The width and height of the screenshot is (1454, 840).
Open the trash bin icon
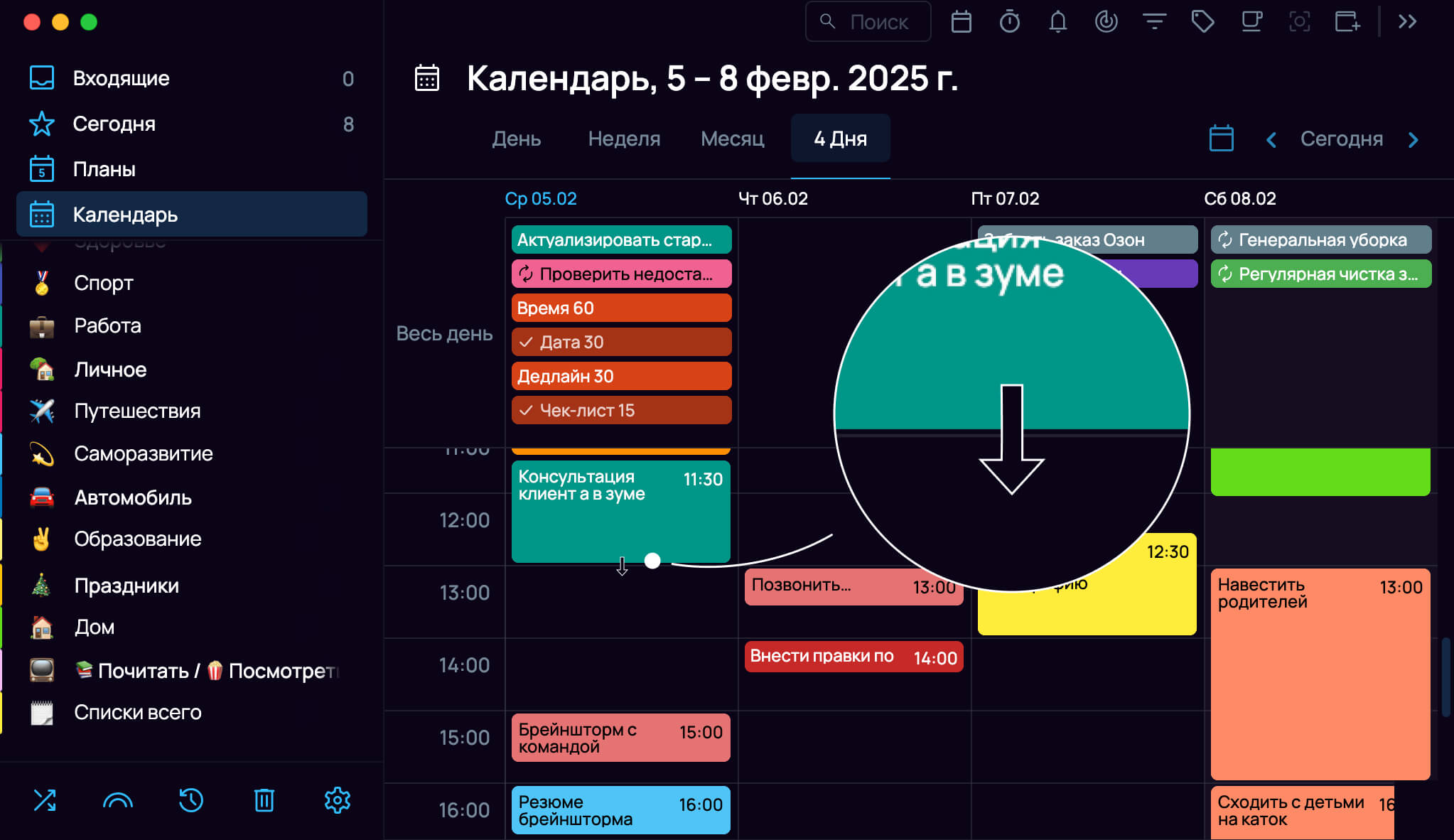(x=264, y=800)
